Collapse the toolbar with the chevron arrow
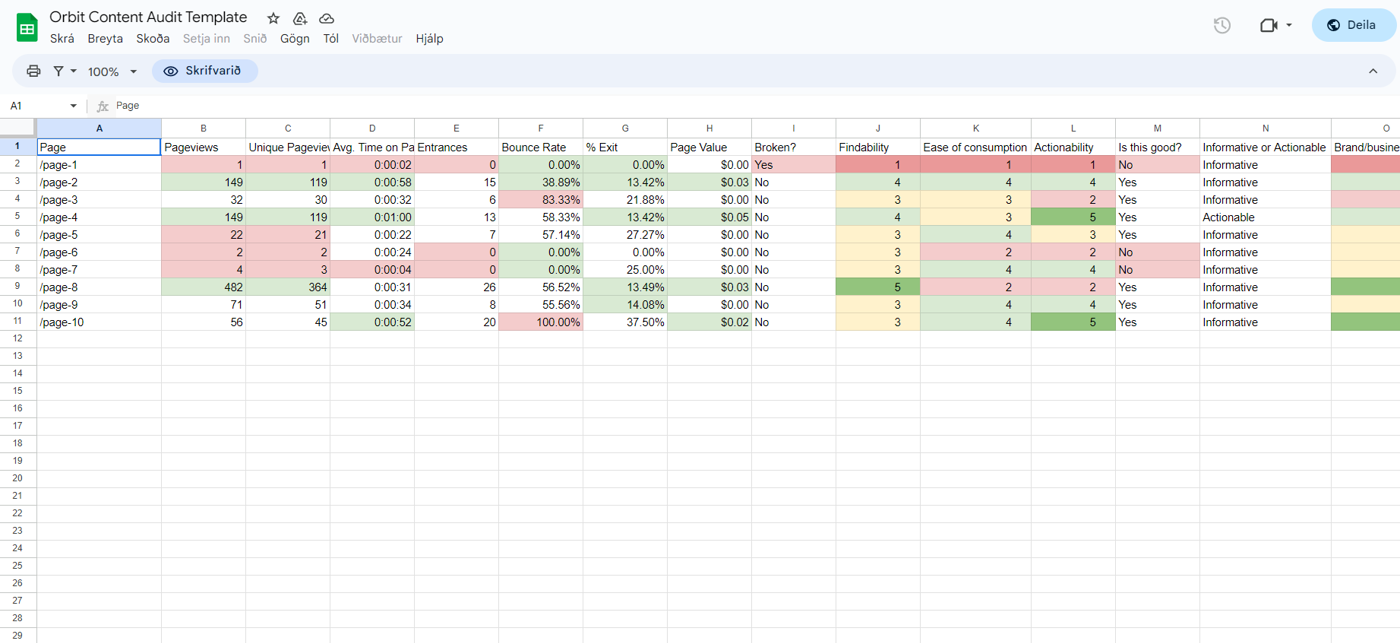1400x643 pixels. click(1373, 71)
